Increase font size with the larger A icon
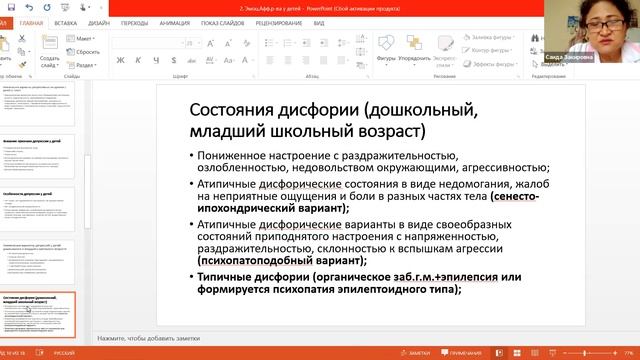This screenshot has height=360, width=640. [211, 43]
